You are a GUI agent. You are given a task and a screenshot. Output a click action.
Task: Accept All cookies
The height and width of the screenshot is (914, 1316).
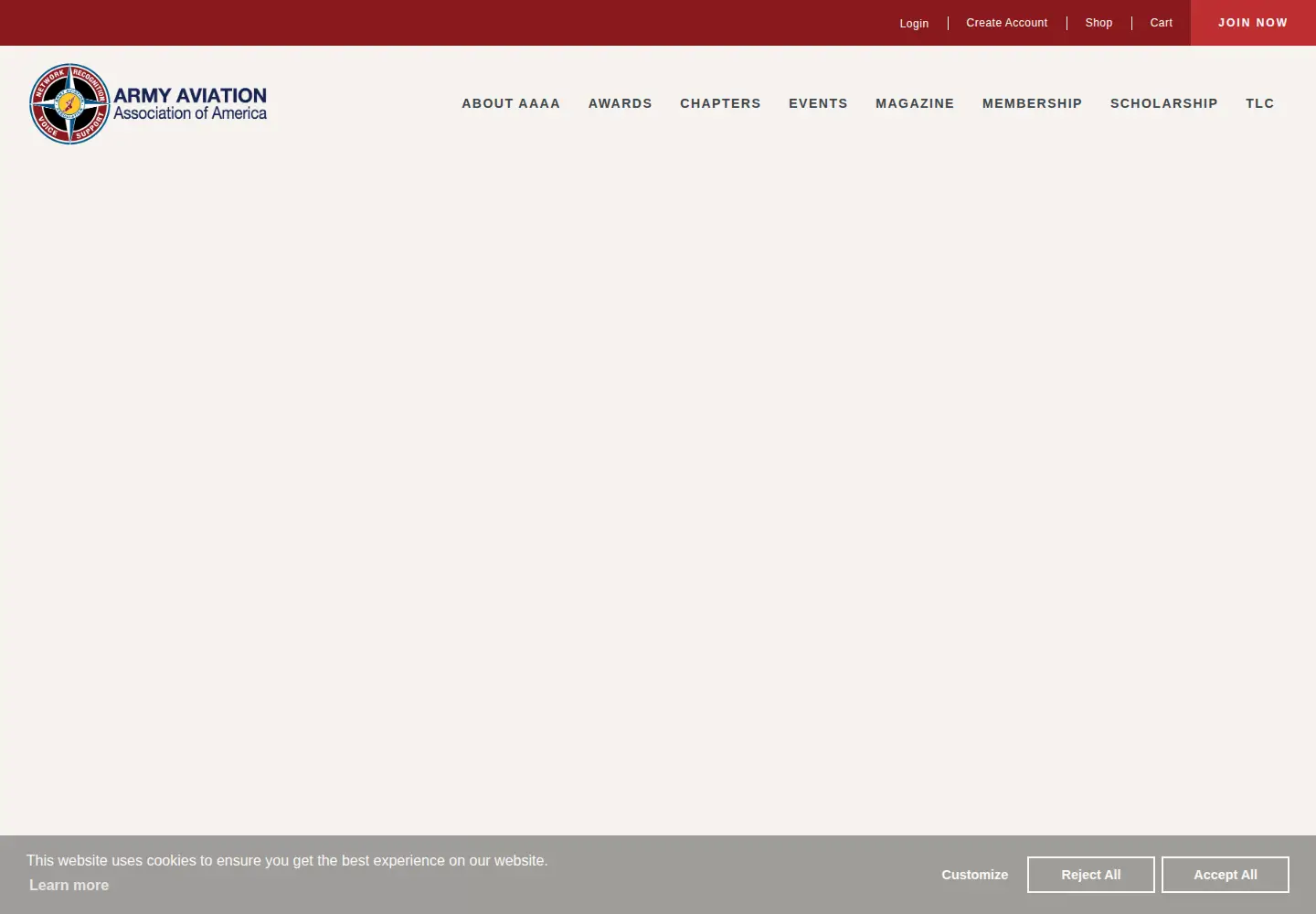[1226, 875]
